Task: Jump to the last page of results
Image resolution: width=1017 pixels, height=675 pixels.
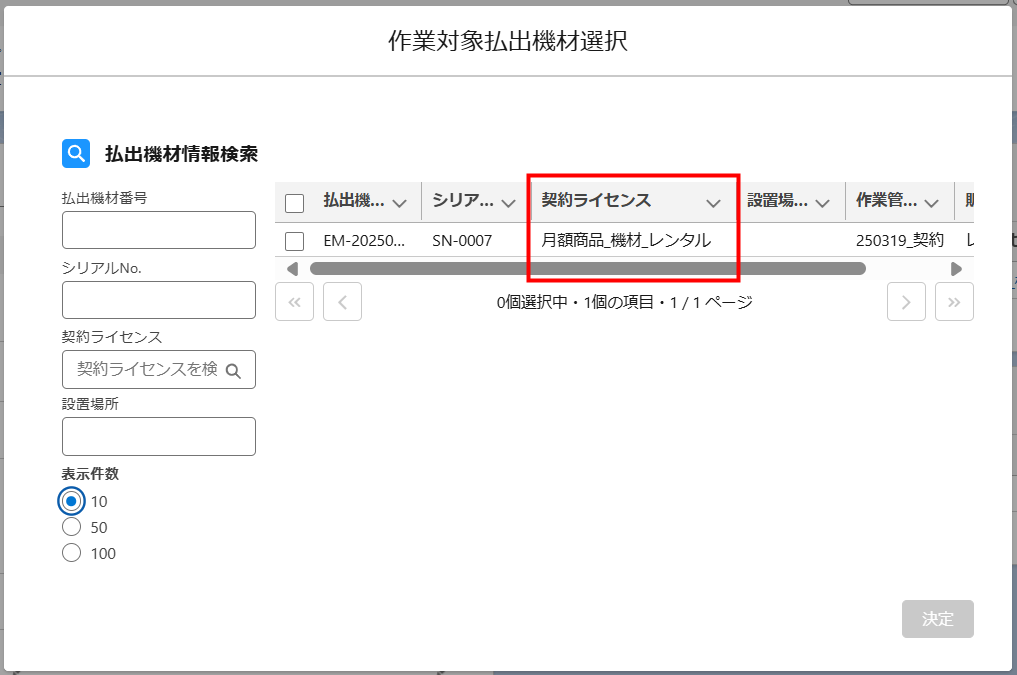Action: (x=954, y=302)
